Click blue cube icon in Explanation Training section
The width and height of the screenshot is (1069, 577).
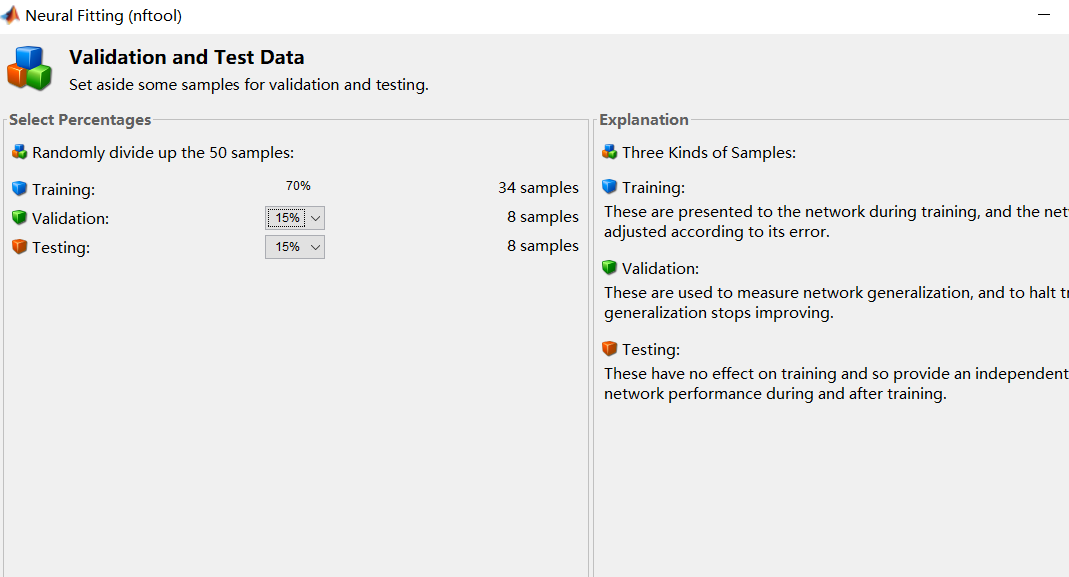[609, 186]
